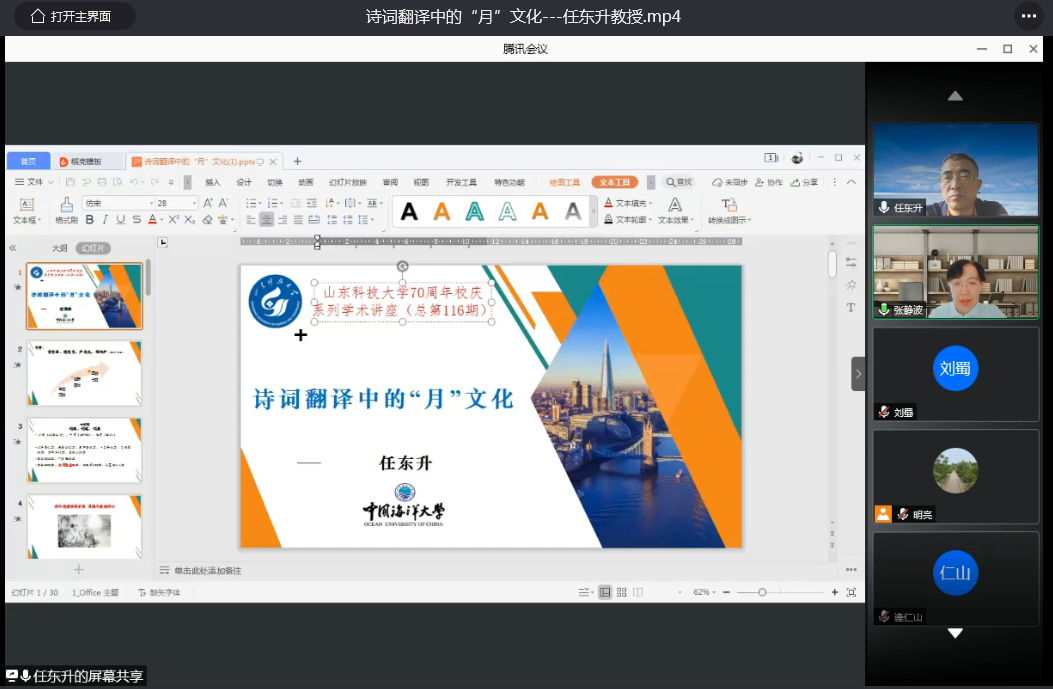Screen dimensions: 1053x689
Task: Click the Bold formatting icon
Action: [x=89, y=220]
